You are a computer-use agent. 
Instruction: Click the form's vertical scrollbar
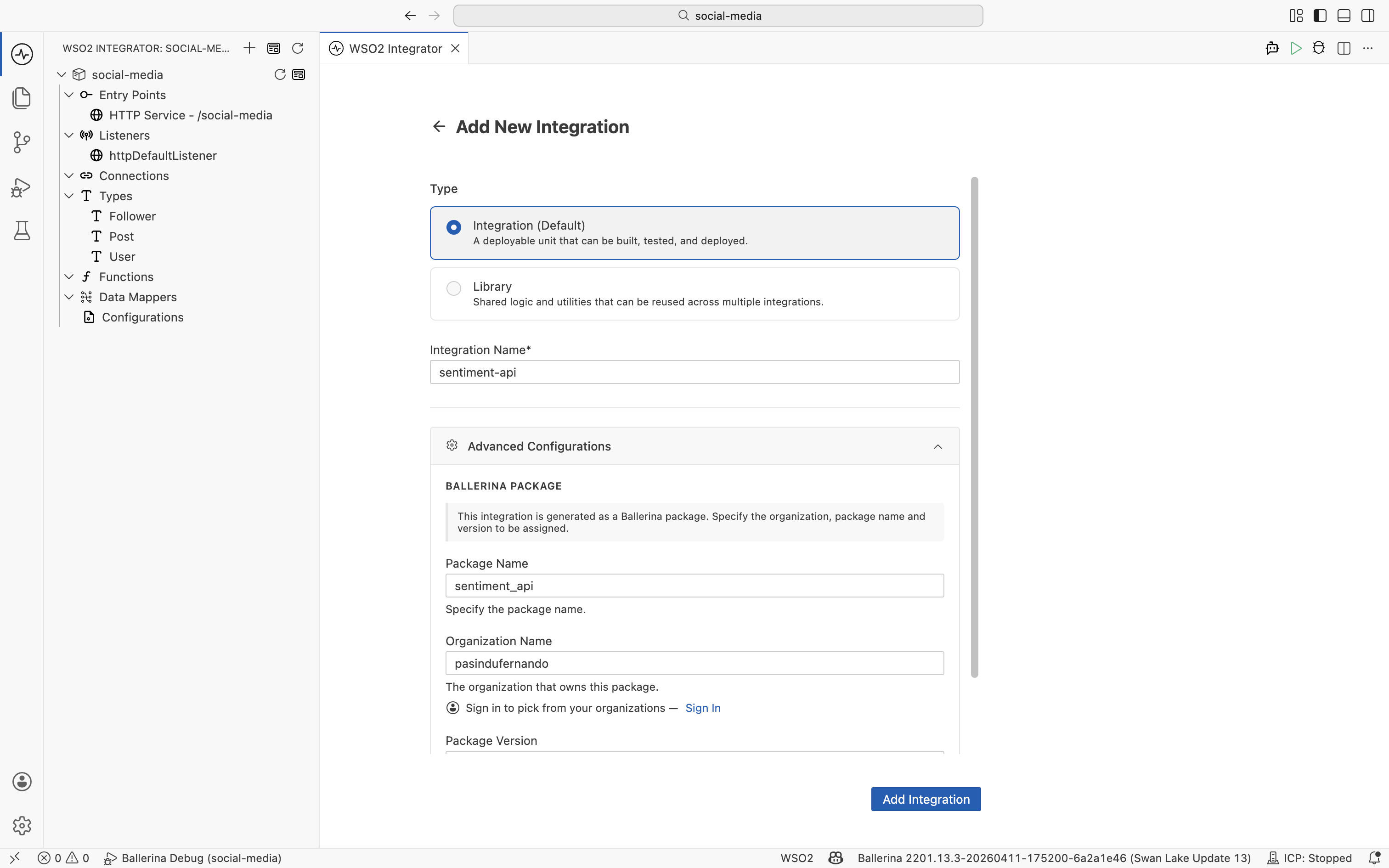tap(975, 427)
